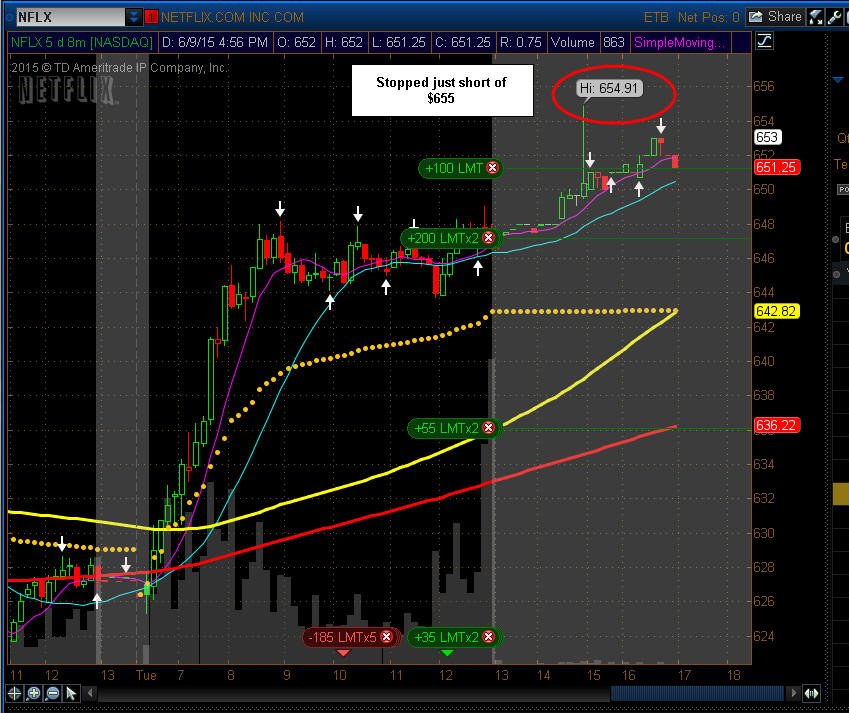
Task: Select the pointer cursor tool
Action: tap(71, 694)
